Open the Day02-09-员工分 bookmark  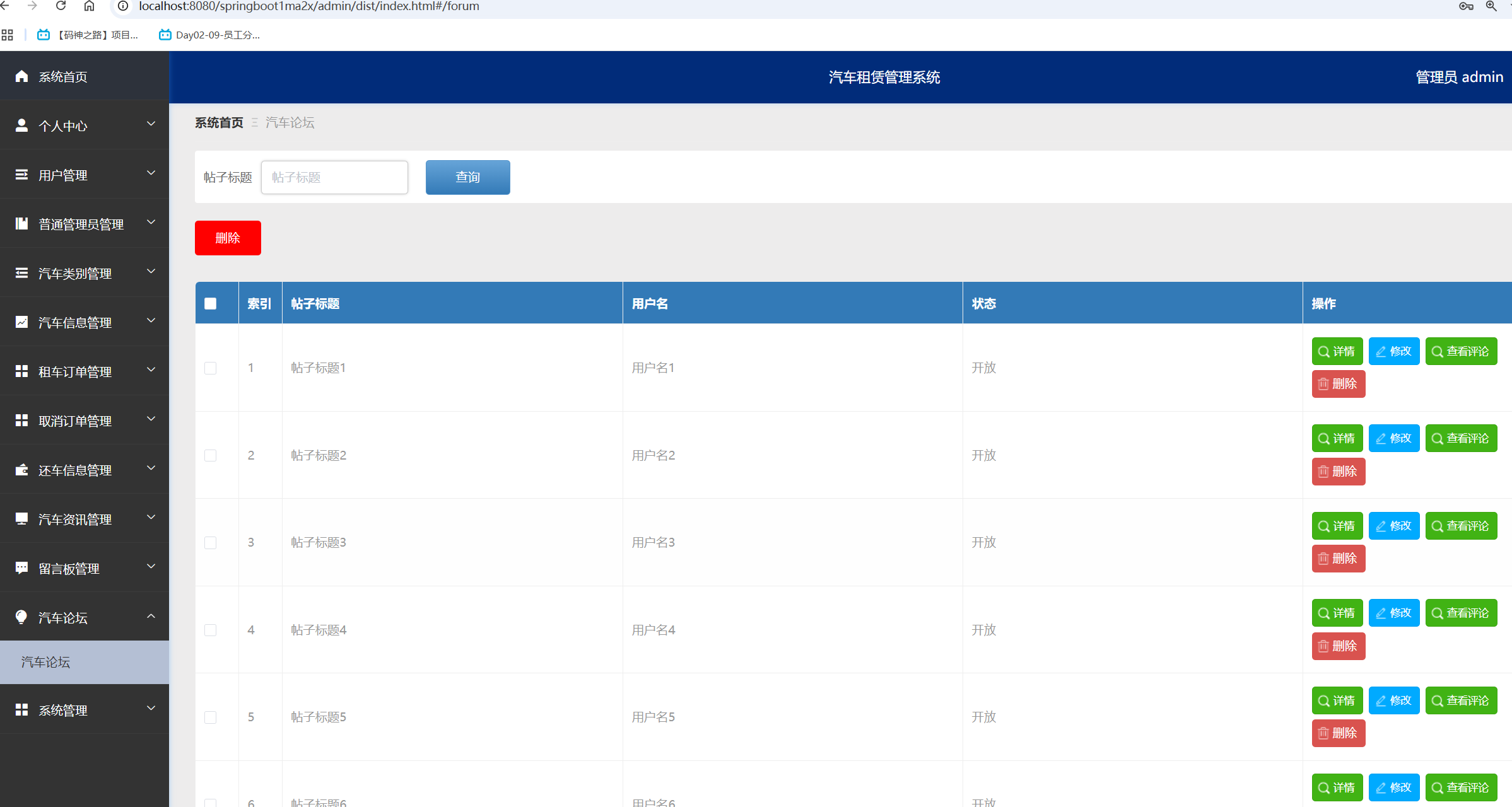coord(209,35)
